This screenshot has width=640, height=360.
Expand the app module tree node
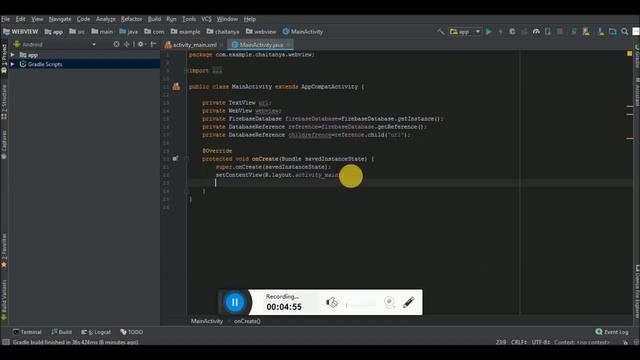(x=13, y=55)
